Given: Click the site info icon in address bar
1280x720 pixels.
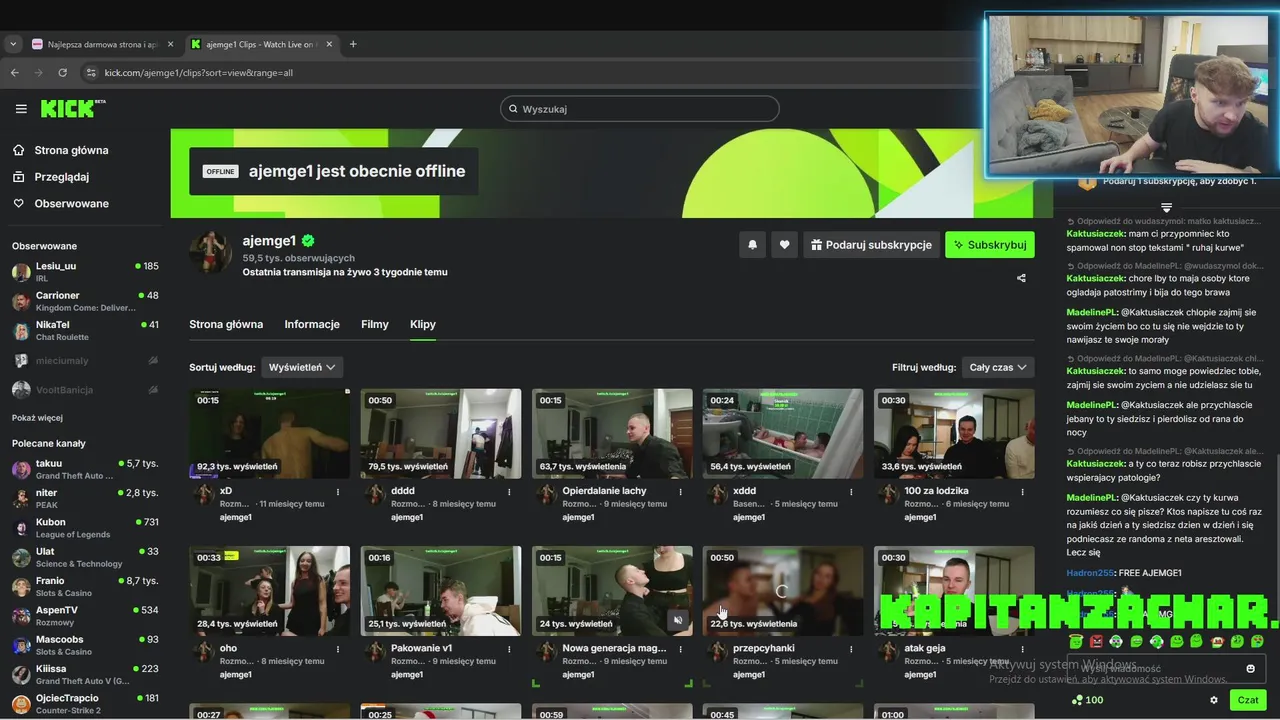Looking at the screenshot, I should pyautogui.click(x=91, y=73).
